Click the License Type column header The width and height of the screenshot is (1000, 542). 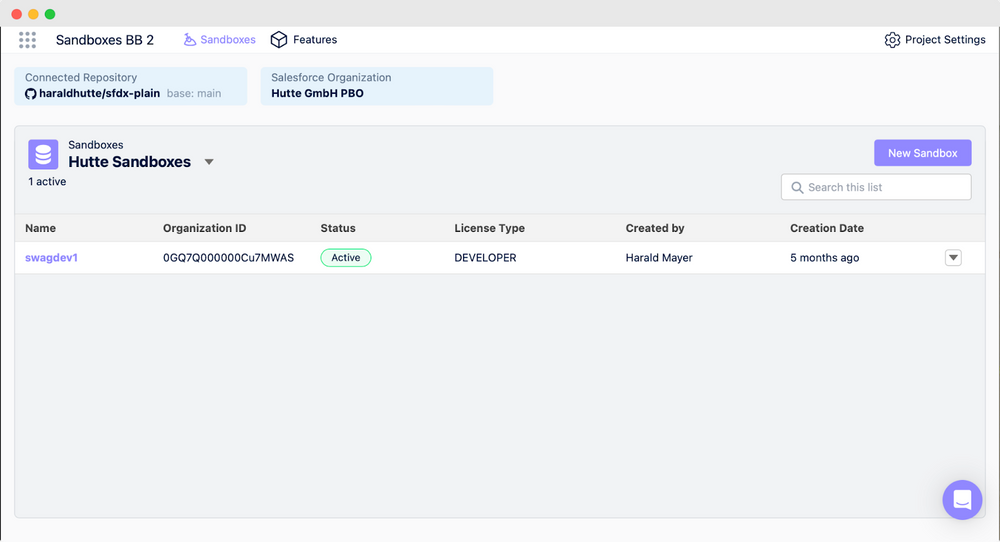point(490,228)
